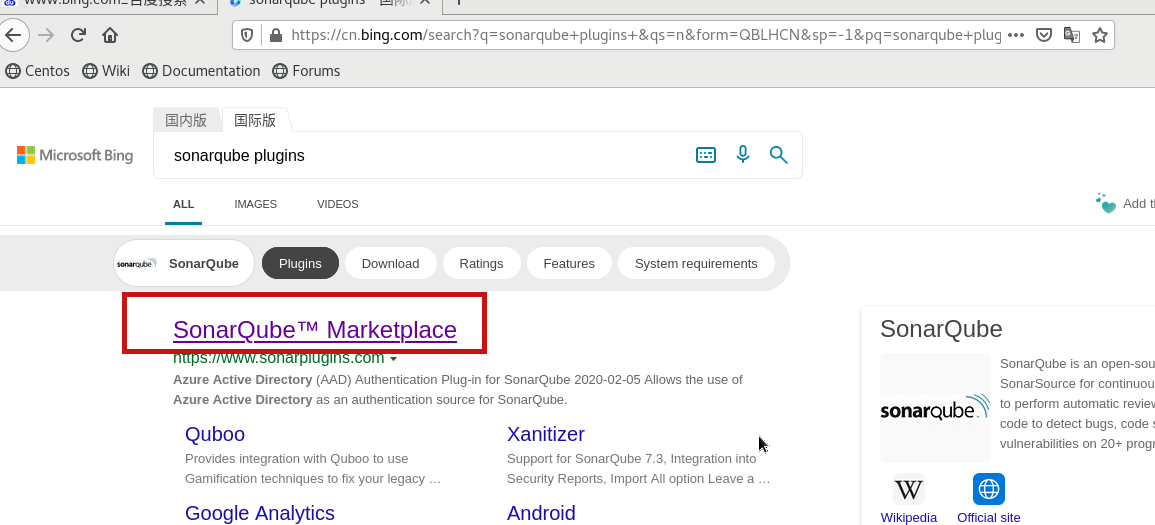1155x525 pixels.
Task: Start voice search with microphone icon
Action: (x=742, y=155)
